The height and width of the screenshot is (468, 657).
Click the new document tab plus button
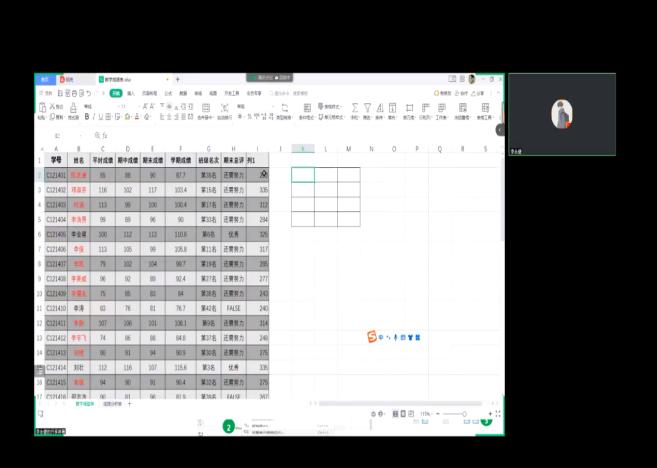click(177, 79)
